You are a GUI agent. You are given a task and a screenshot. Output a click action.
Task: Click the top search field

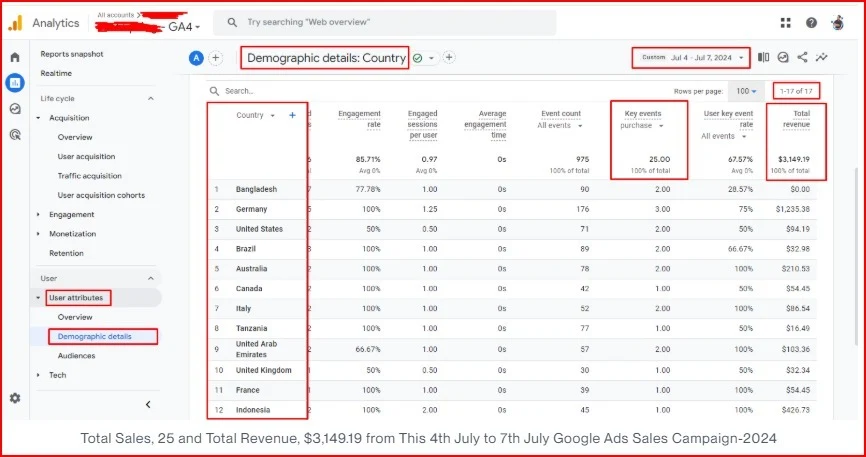(x=384, y=23)
